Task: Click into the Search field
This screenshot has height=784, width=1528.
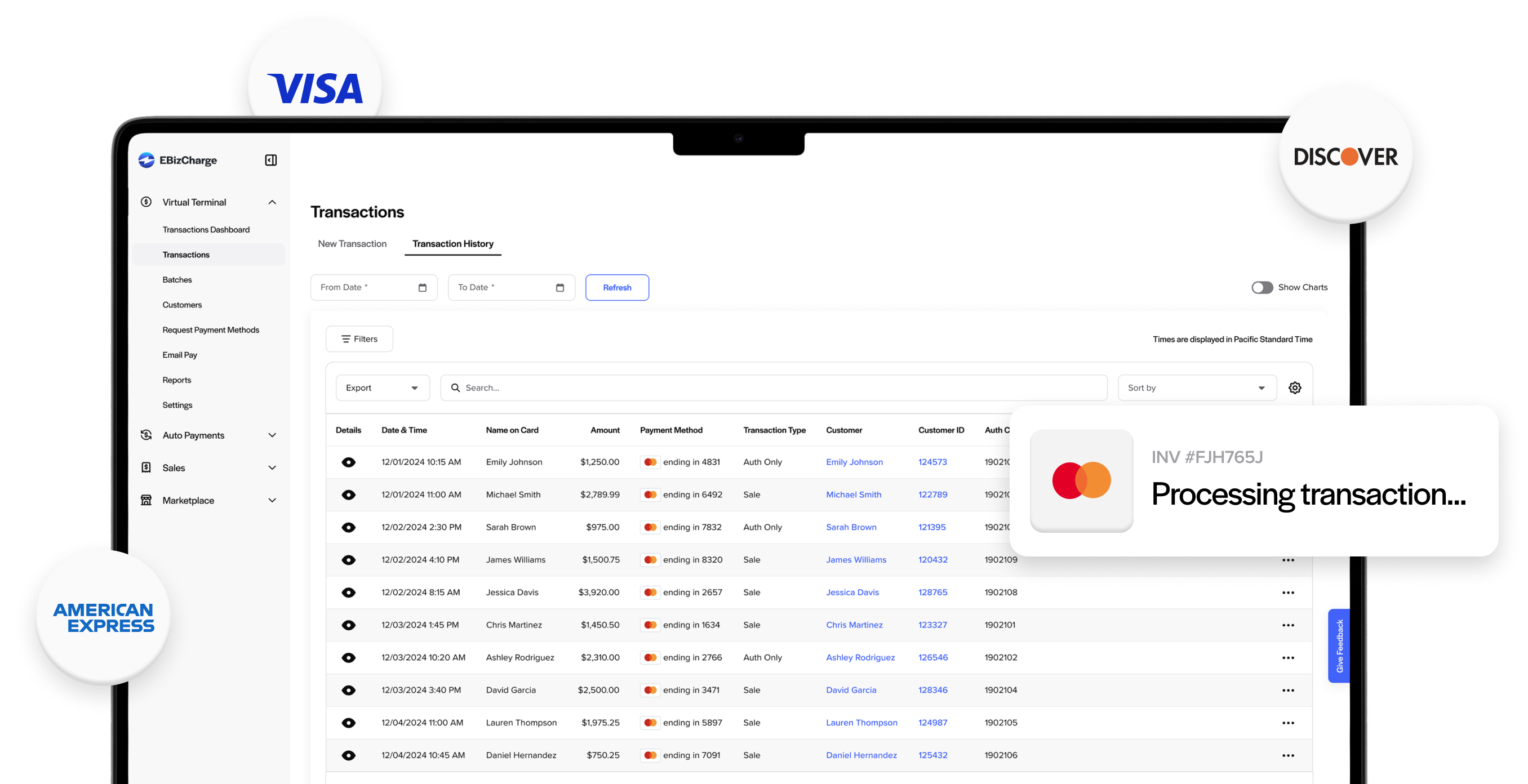Action: (x=774, y=388)
